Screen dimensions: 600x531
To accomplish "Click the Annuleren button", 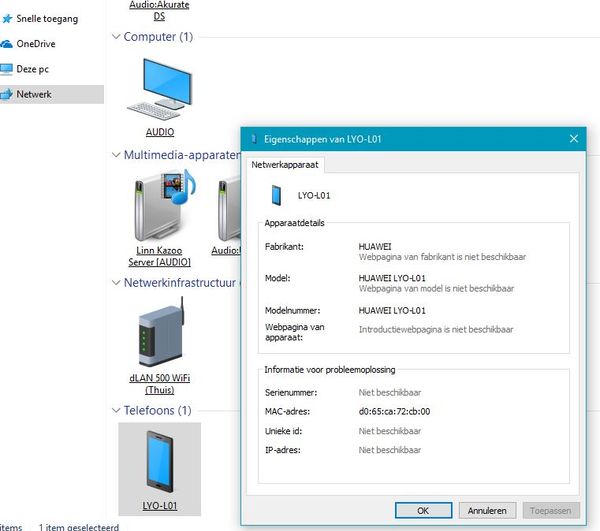I will pos(488,510).
